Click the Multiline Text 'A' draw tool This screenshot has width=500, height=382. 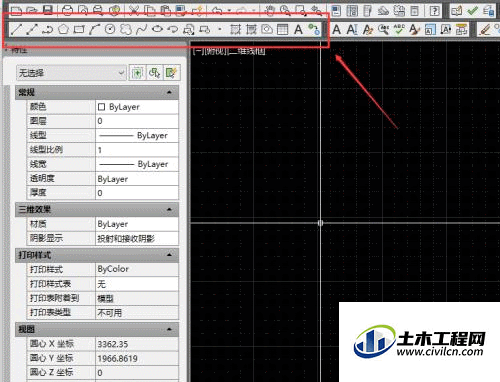(x=298, y=29)
